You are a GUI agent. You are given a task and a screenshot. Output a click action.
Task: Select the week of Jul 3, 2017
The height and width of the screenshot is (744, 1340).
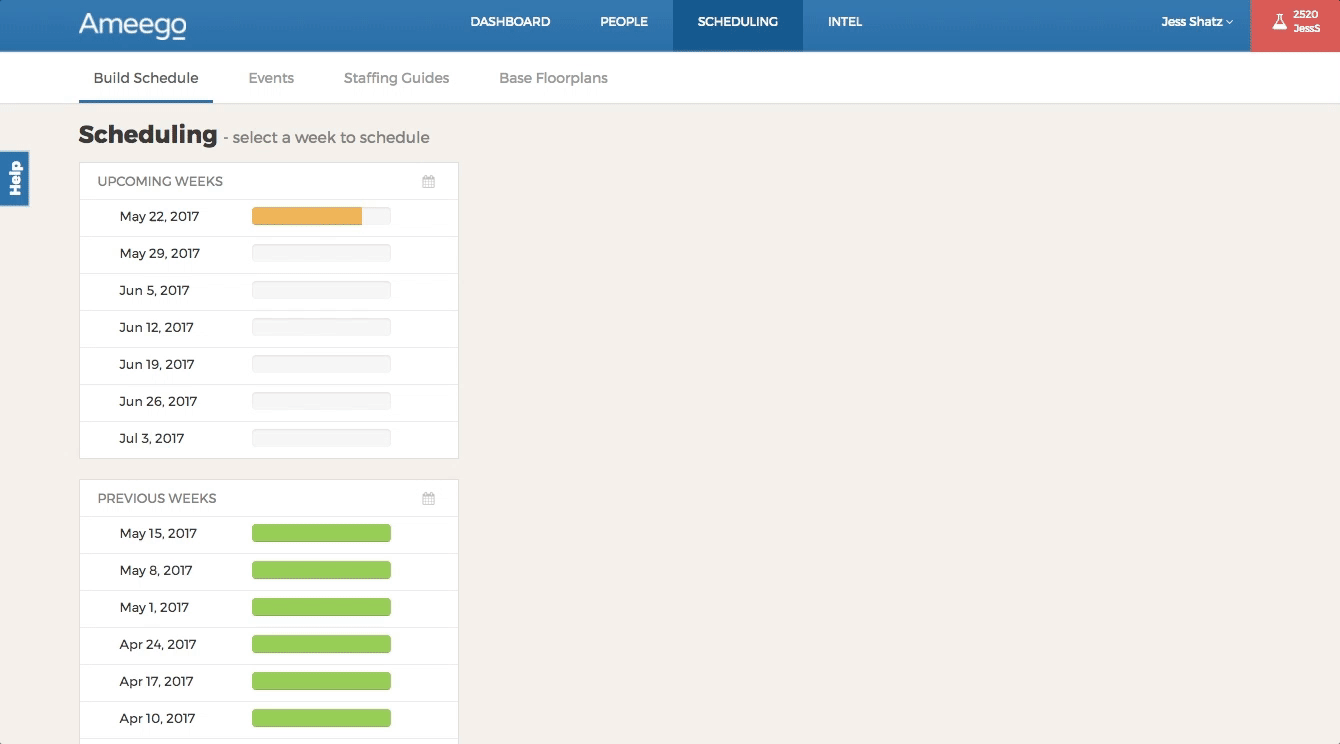(x=269, y=439)
